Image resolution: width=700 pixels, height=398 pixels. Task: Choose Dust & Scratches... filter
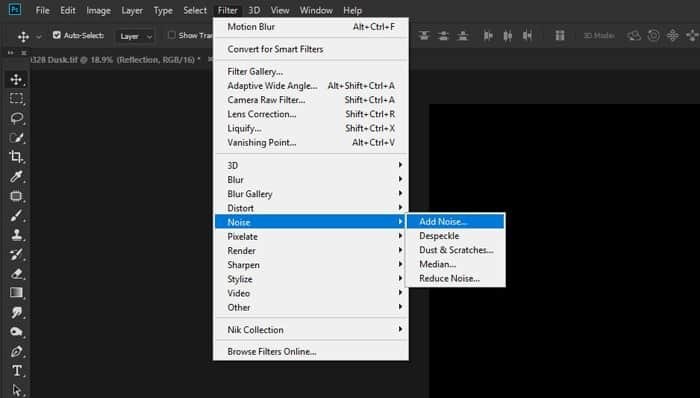455,250
